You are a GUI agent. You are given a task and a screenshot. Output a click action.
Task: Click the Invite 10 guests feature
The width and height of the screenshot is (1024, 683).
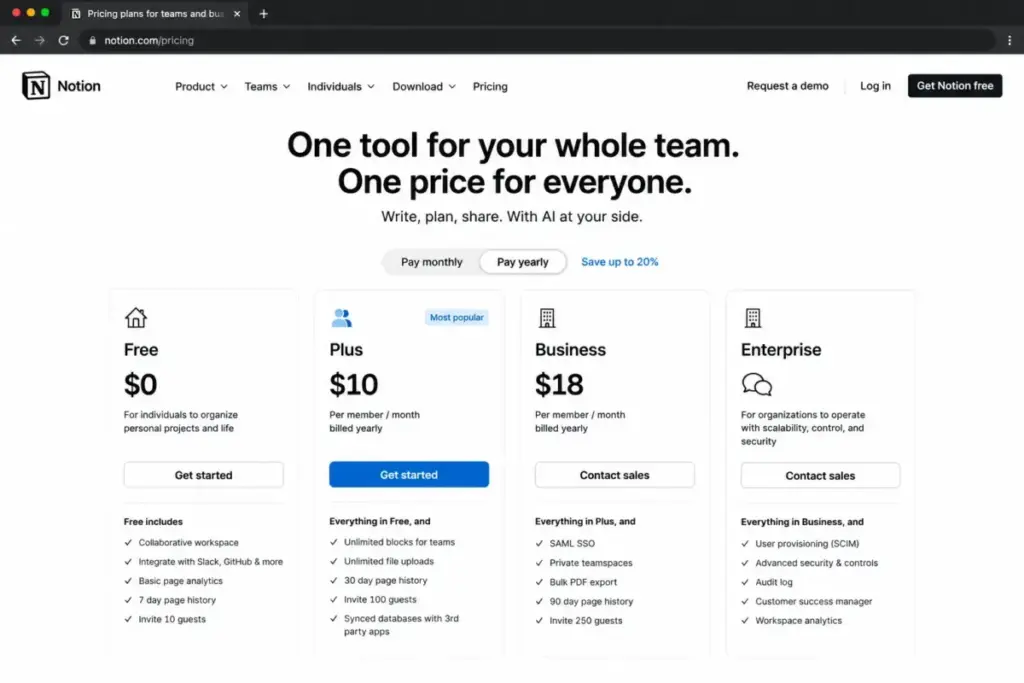click(x=172, y=619)
